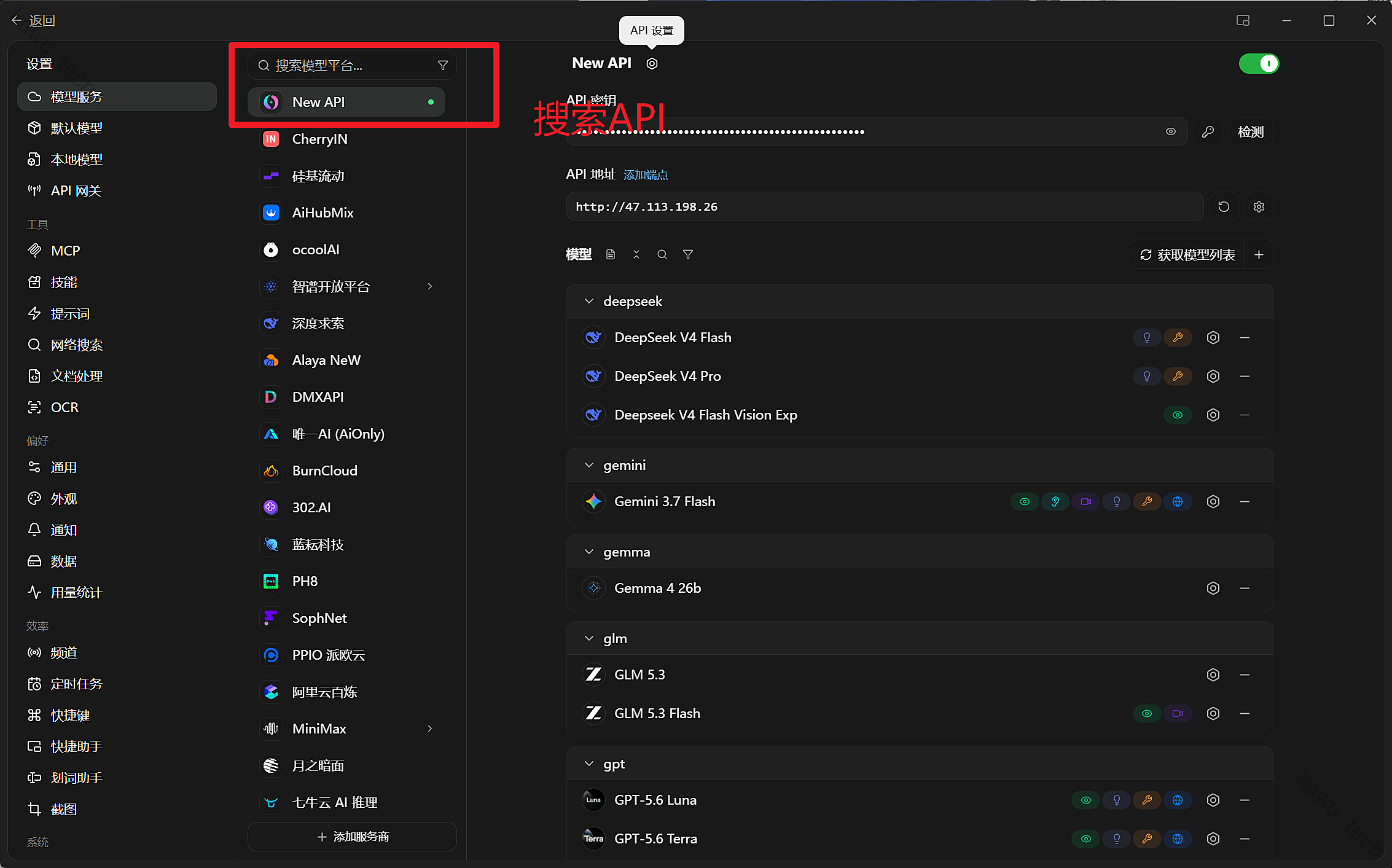Select 硅基流动 provider

coord(346,176)
